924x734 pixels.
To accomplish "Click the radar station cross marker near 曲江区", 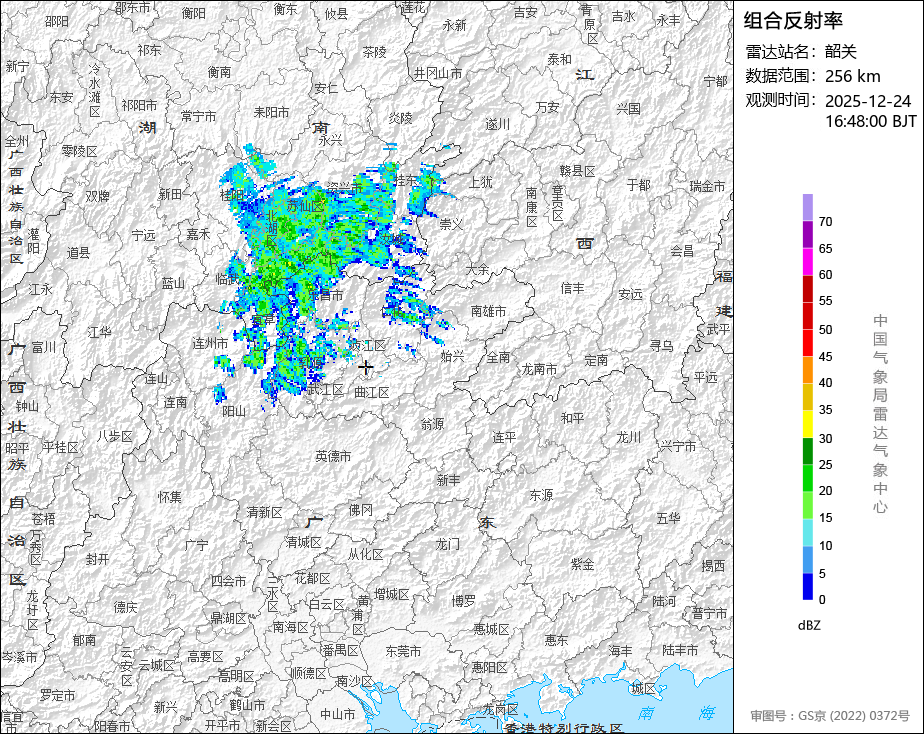I will coord(365,367).
